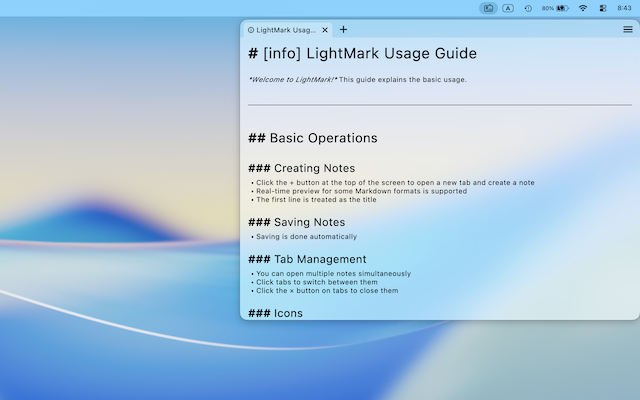Click the 'Saving is done automatically' bullet
Screen dimensions: 640x400
coord(306,237)
